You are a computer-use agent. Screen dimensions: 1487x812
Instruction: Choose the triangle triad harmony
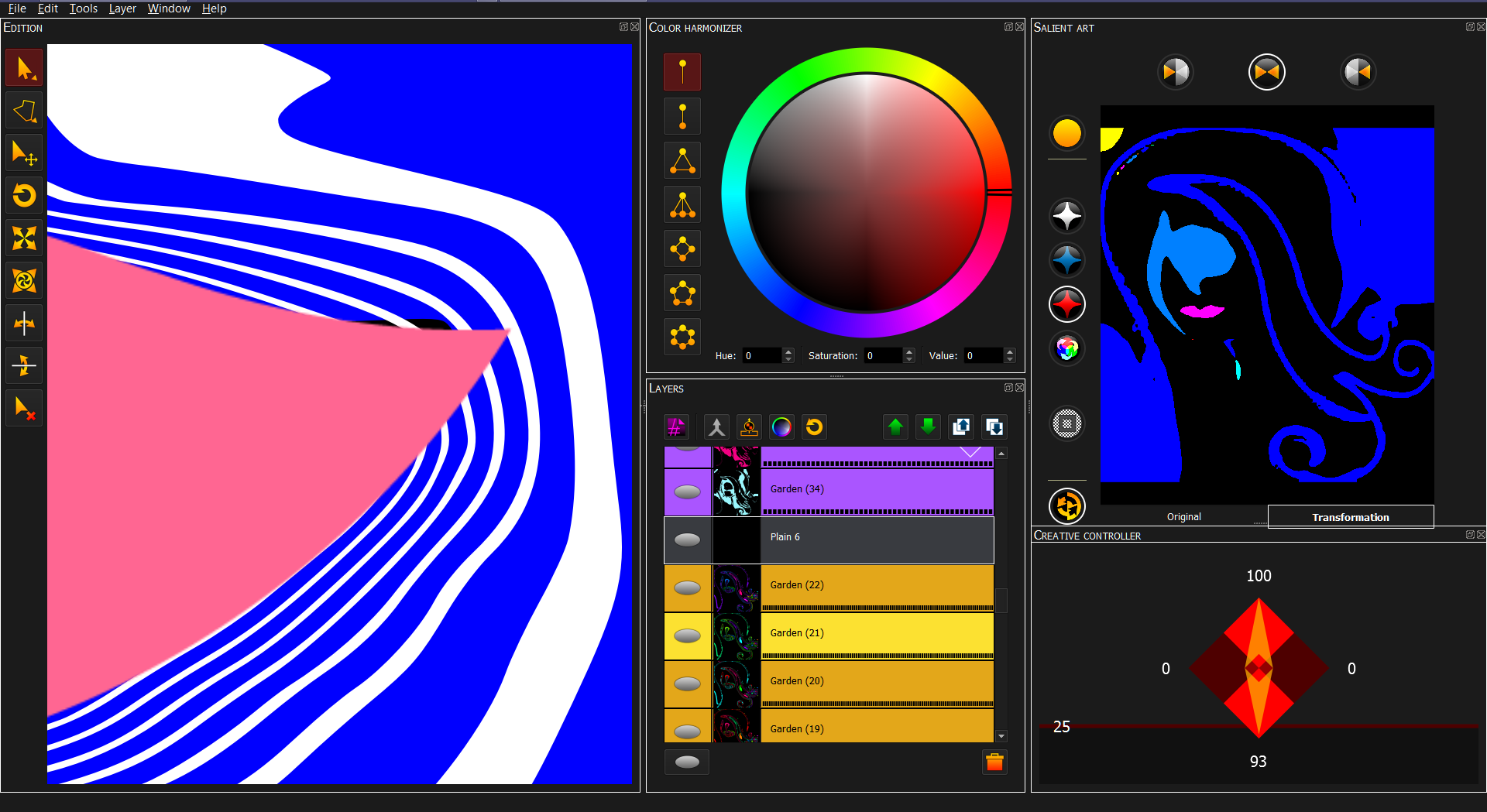pos(682,160)
